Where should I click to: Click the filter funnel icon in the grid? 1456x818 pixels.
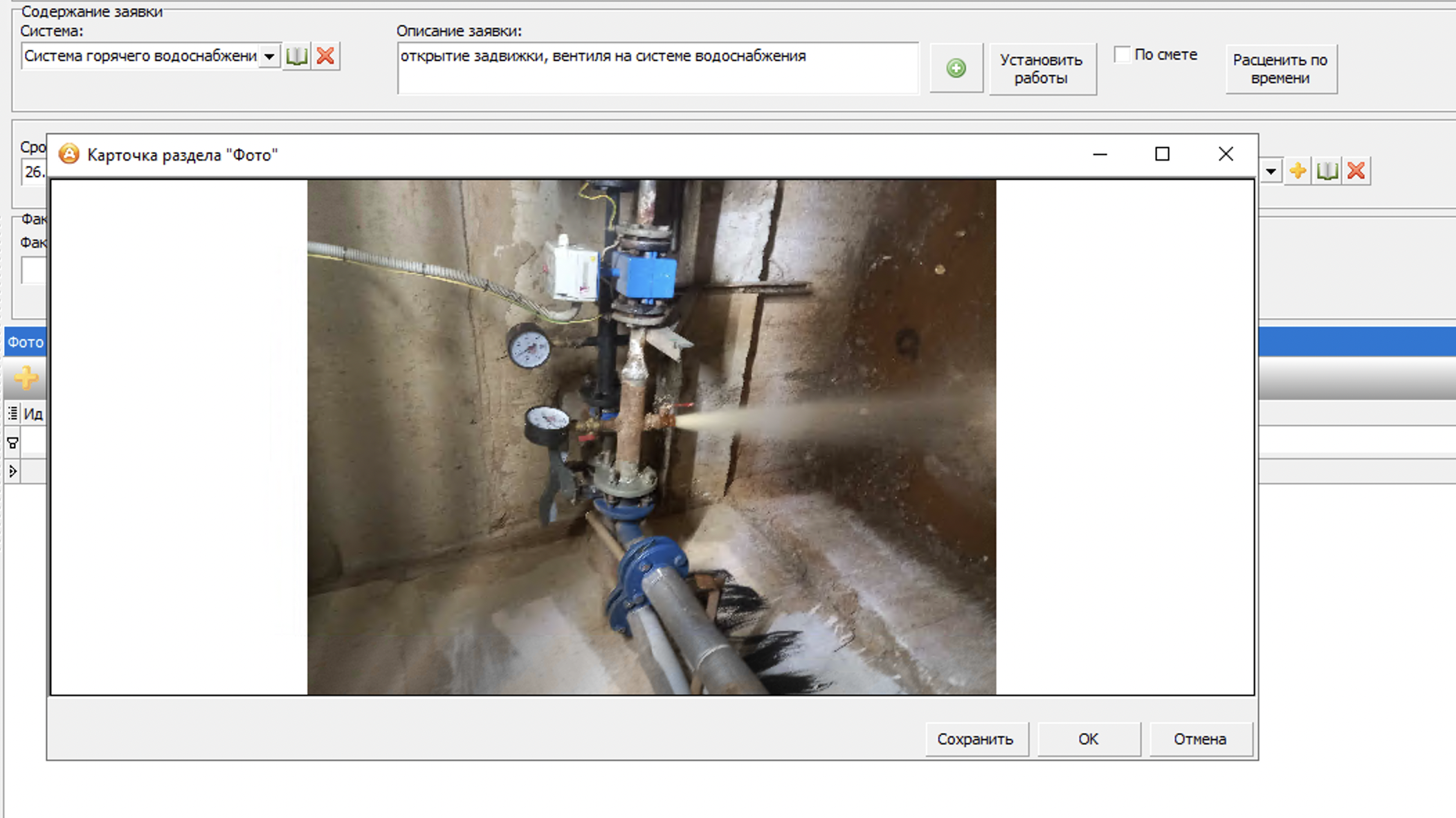pos(12,443)
